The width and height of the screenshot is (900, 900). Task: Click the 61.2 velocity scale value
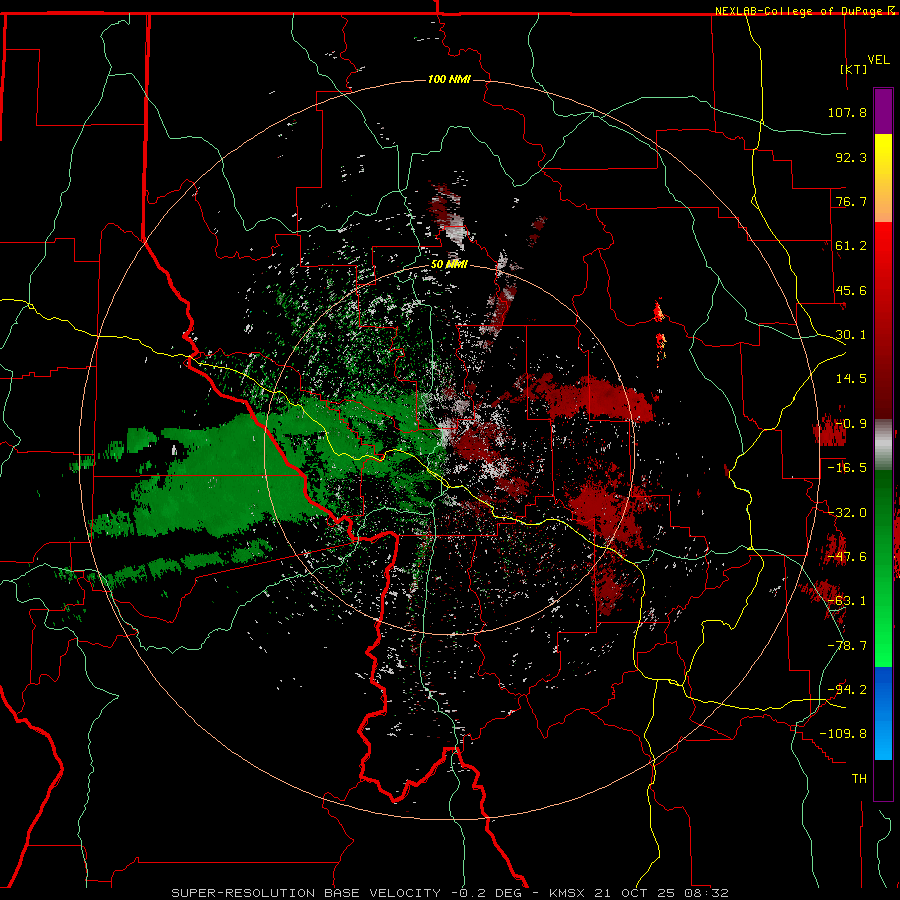coord(851,246)
